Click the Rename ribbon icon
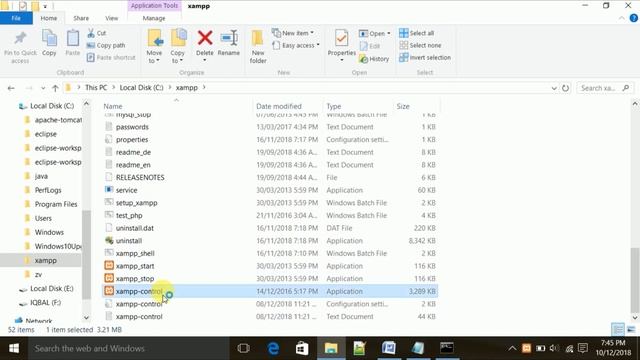This screenshot has height=360, width=640. pyautogui.click(x=229, y=43)
